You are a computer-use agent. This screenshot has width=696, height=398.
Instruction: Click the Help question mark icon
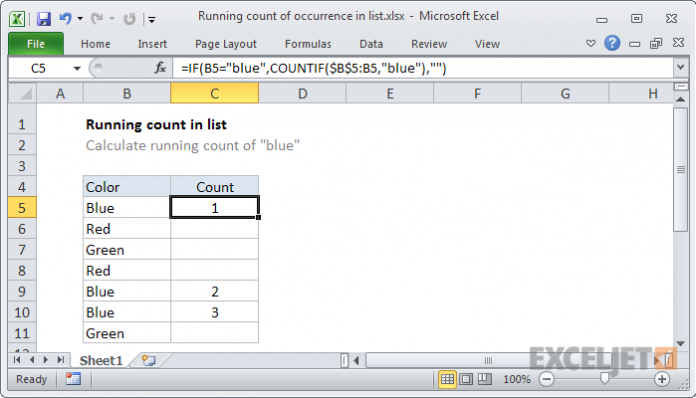coord(612,43)
